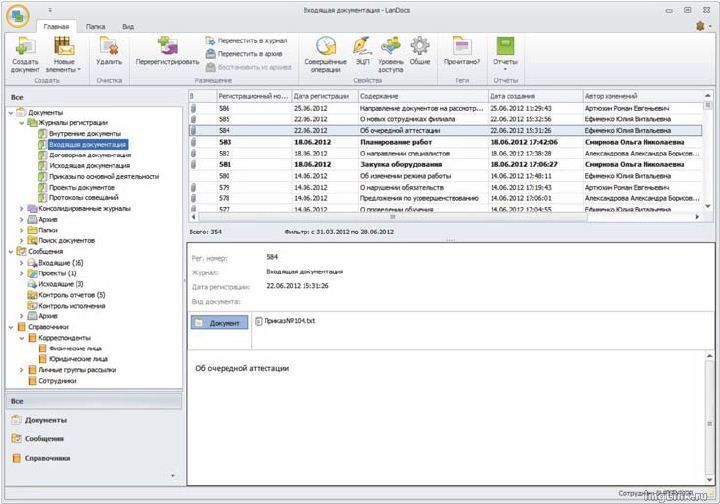
Task: Expand Личные группы рассылки node
Action: tap(22, 370)
